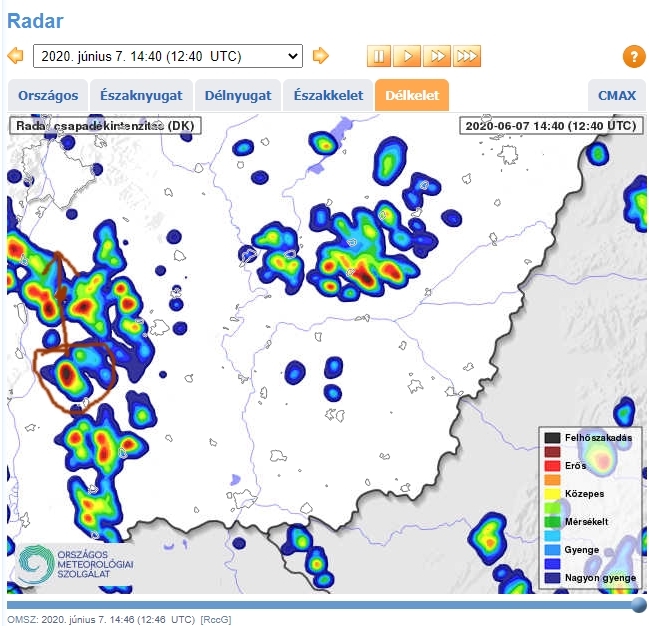Pause the radar animation

[378, 56]
